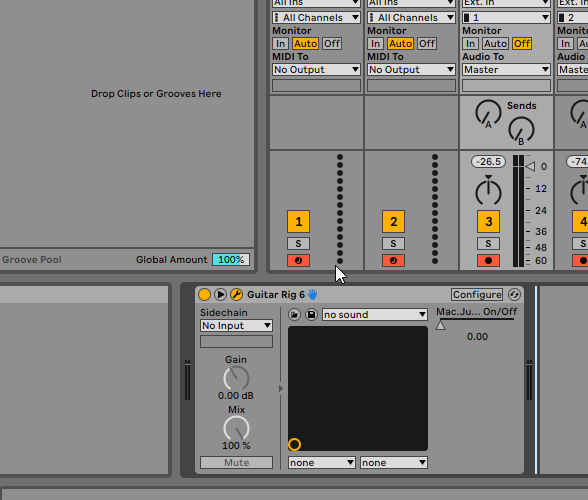Deactivate track 3 with its number button
Viewport: 588px width, 500px height.
coord(488,222)
